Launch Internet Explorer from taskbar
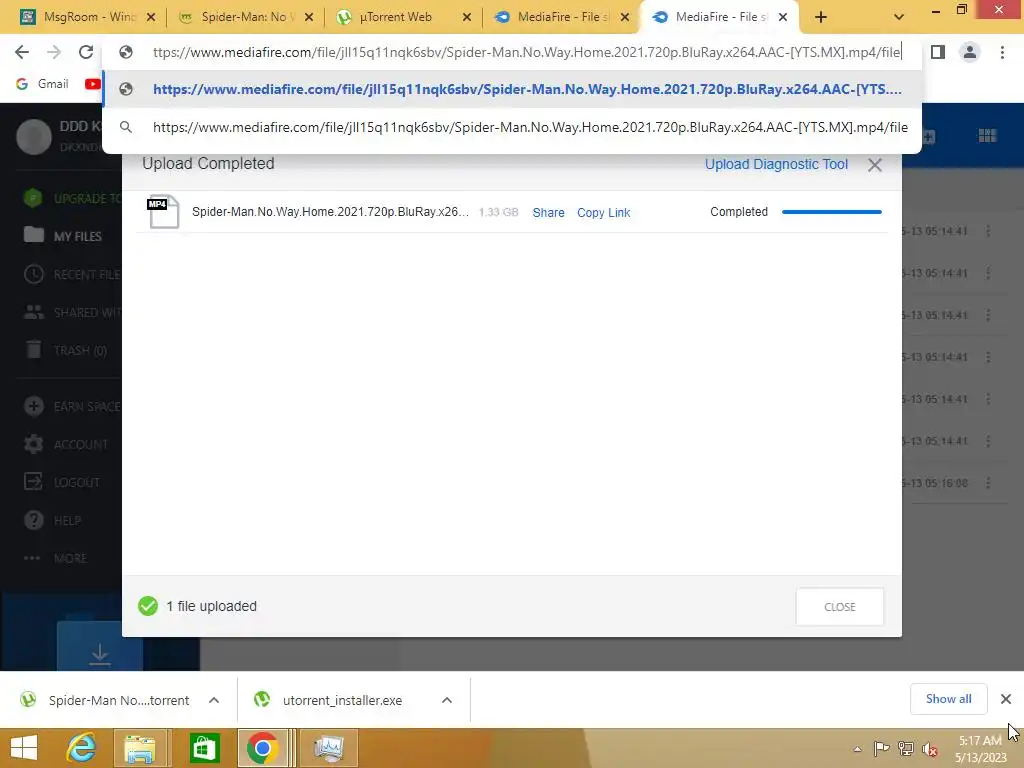The height and width of the screenshot is (768, 1024). [x=82, y=748]
